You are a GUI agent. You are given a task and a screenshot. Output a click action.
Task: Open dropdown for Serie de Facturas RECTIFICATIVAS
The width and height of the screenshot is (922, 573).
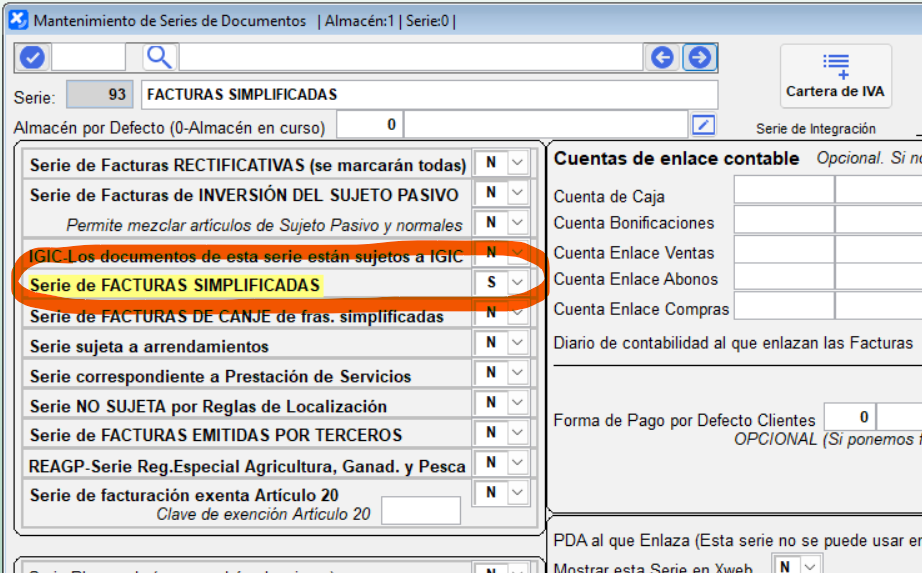517,163
